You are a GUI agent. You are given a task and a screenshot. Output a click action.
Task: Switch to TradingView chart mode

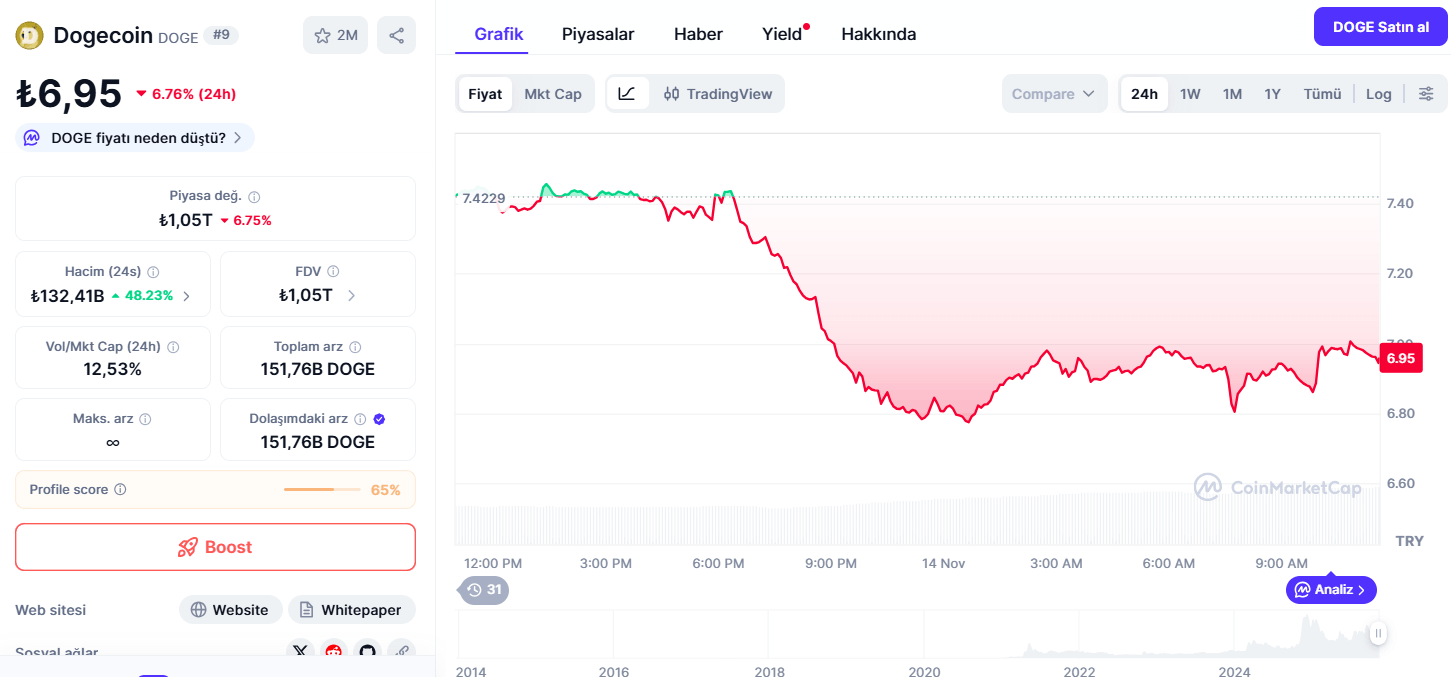click(x=718, y=94)
